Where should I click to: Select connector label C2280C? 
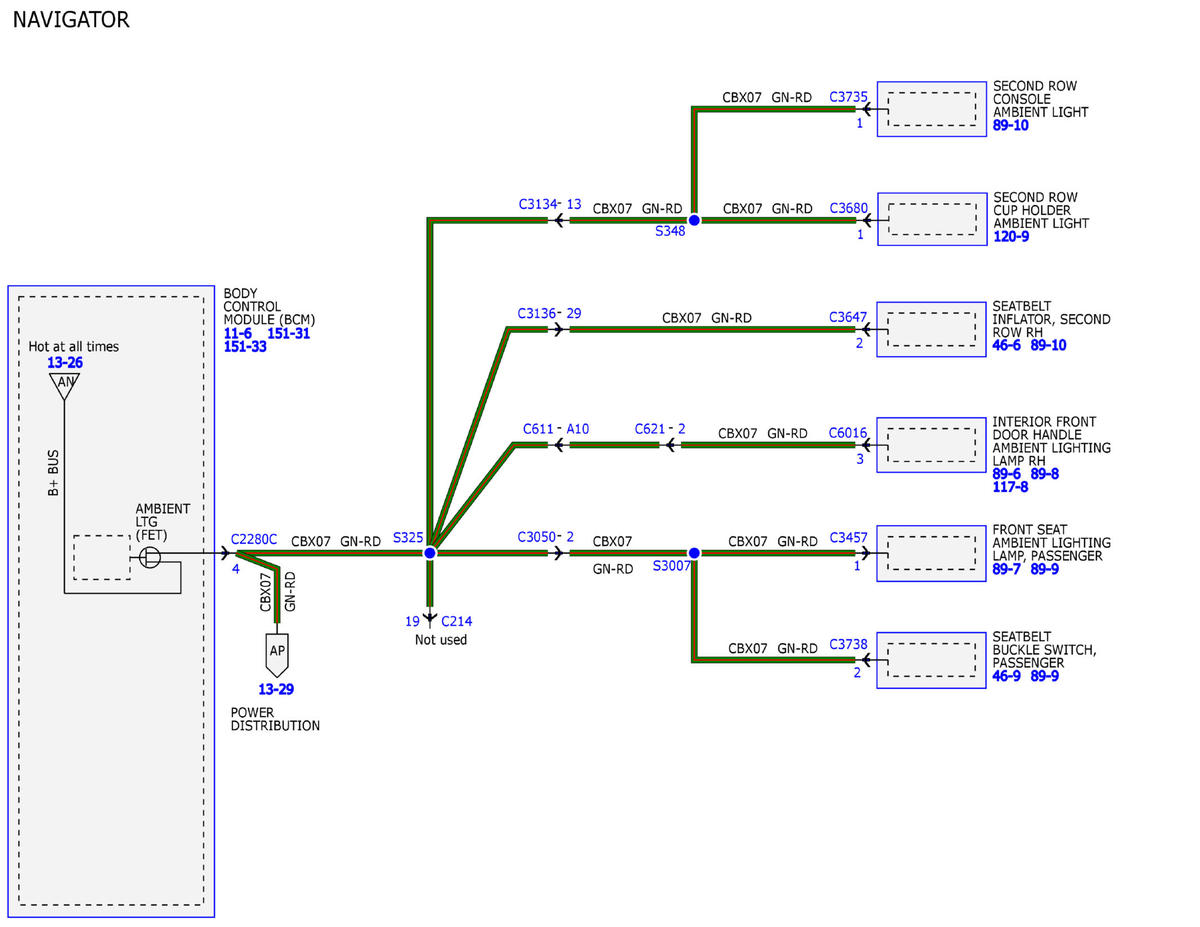254,540
